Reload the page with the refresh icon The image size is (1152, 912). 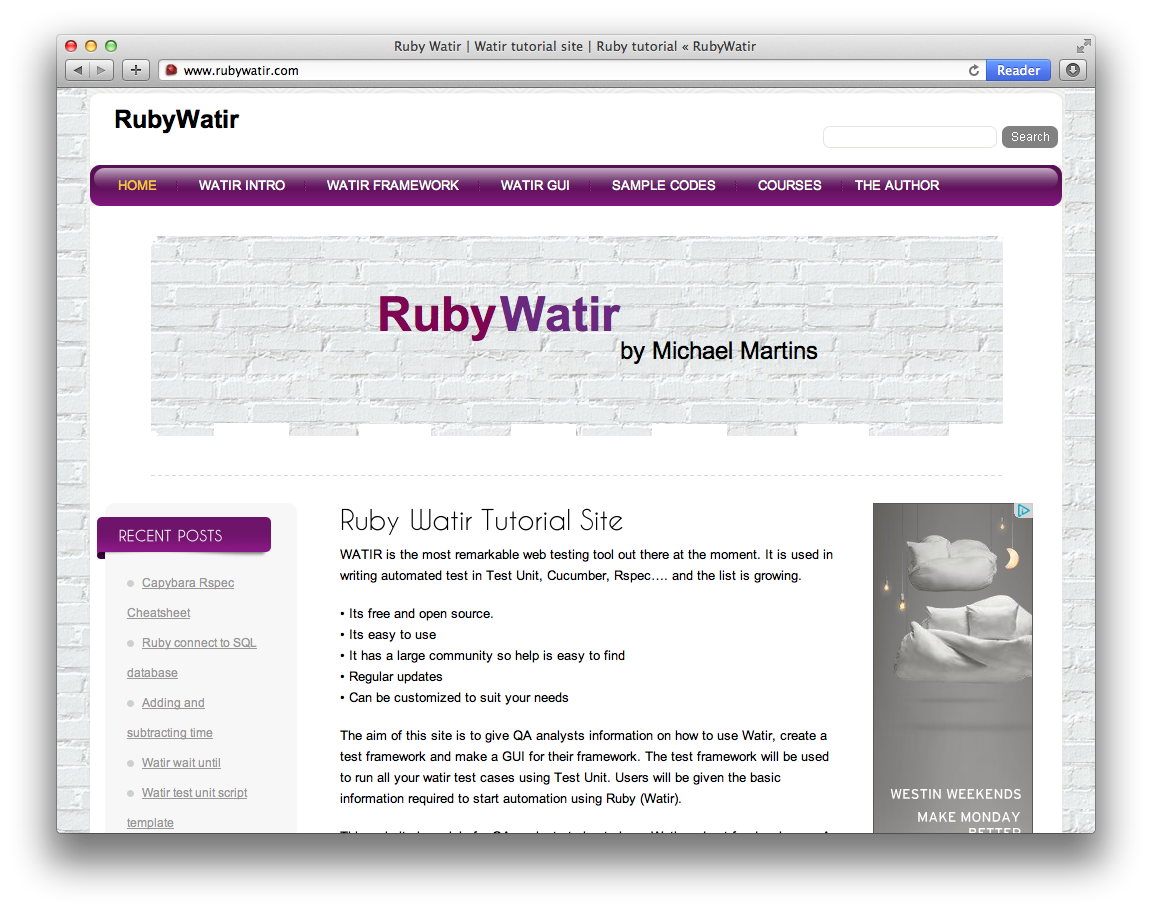click(973, 71)
